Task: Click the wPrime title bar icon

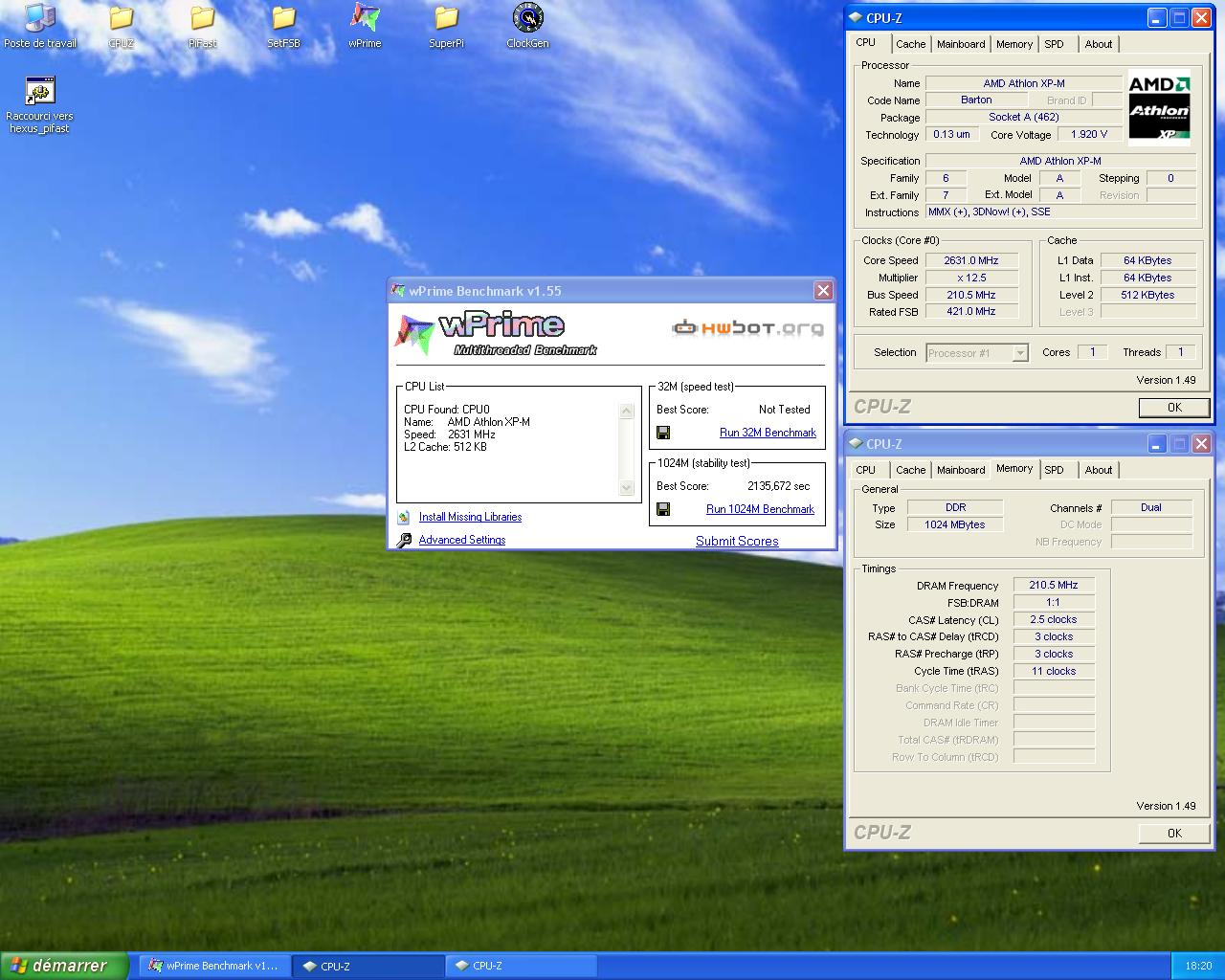Action: (x=398, y=291)
